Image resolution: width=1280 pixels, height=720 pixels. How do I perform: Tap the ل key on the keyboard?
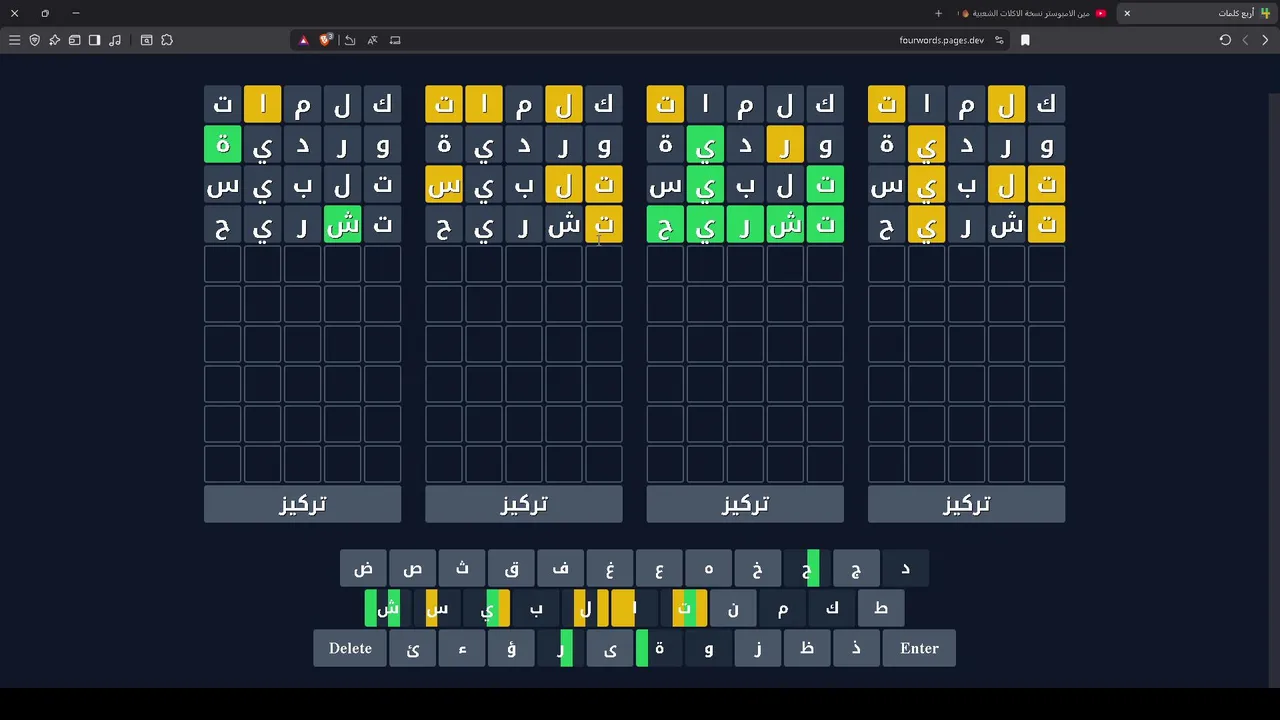pos(585,608)
